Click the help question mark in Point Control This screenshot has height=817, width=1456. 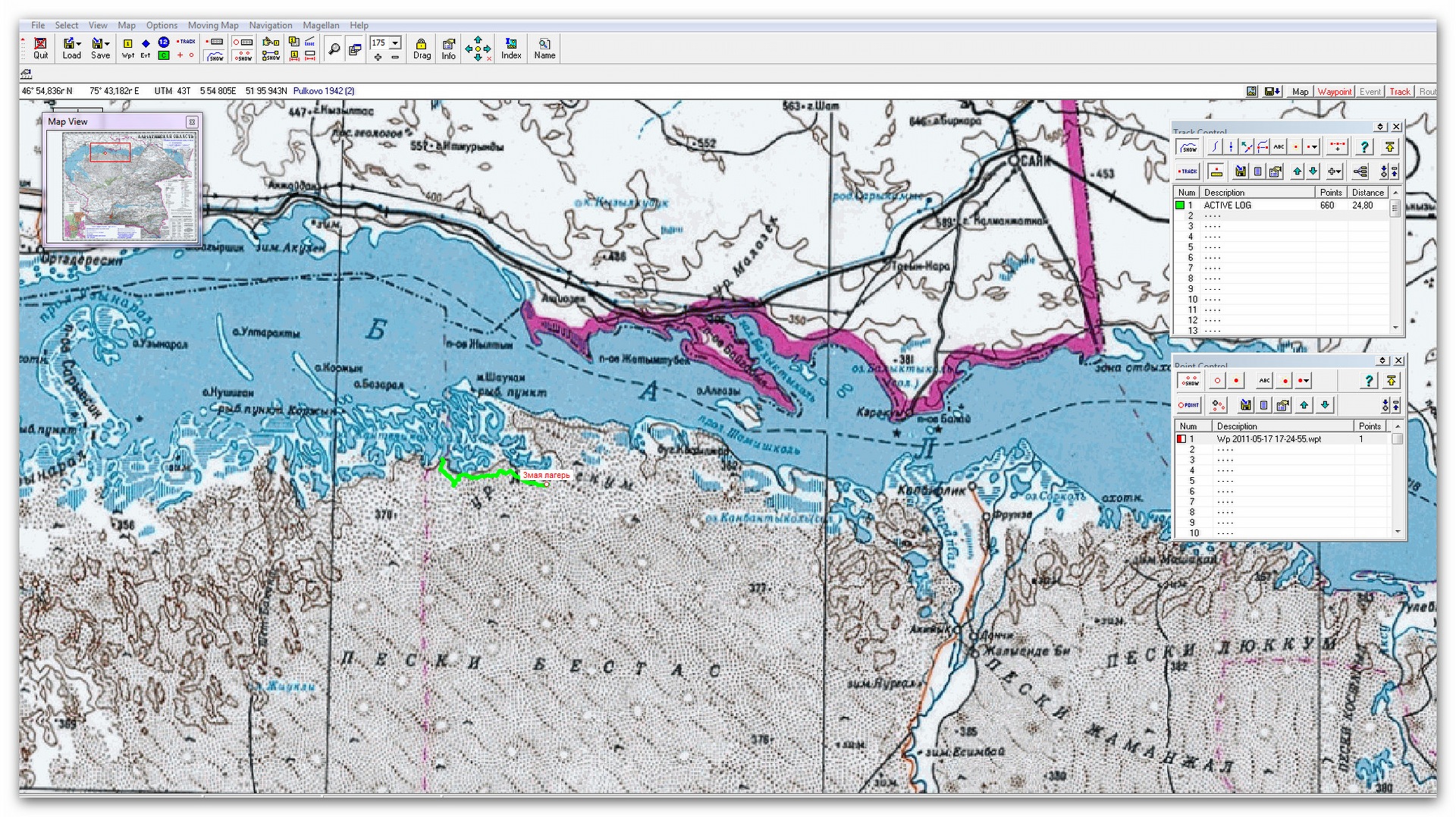(x=1369, y=381)
